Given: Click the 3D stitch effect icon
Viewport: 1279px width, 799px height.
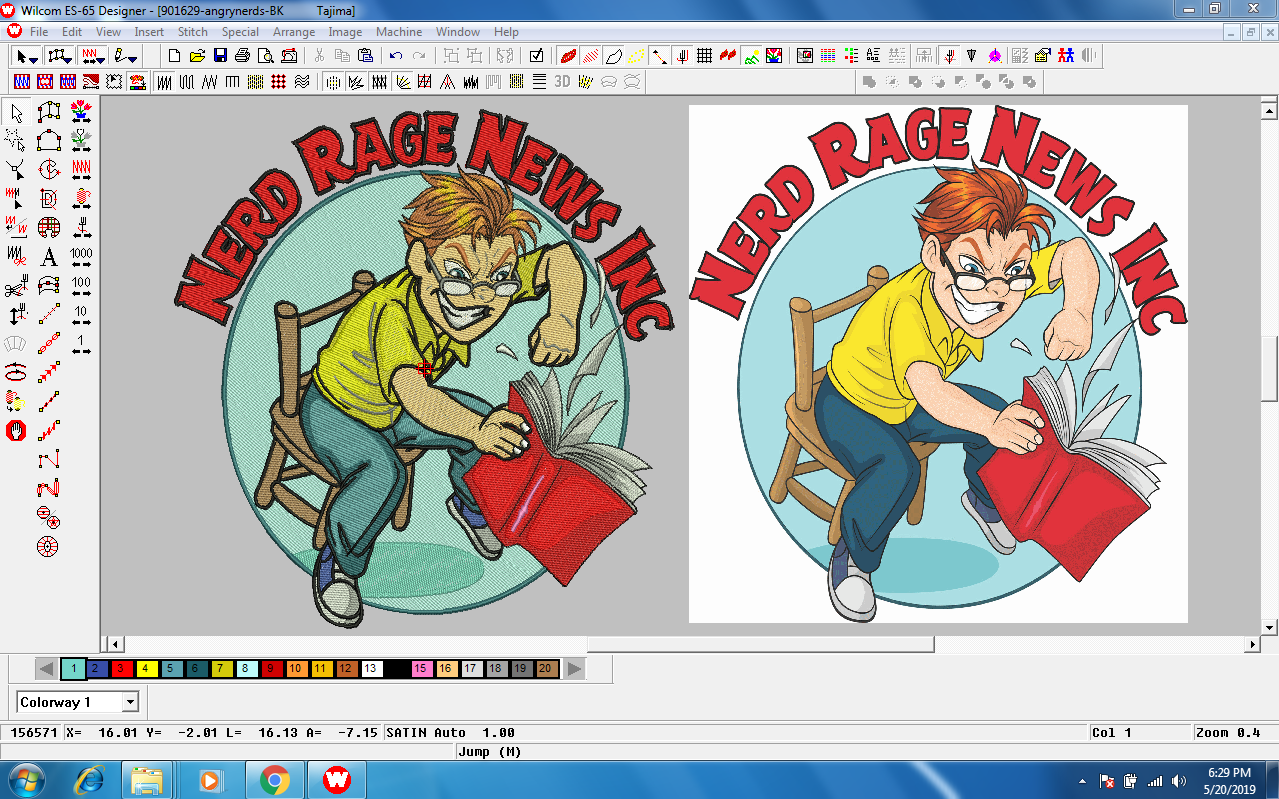Looking at the screenshot, I should (x=562, y=82).
